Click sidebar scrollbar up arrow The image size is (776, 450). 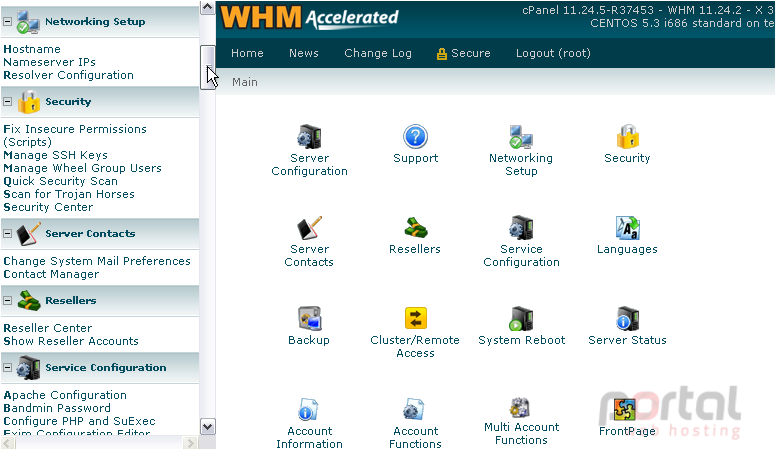207,7
